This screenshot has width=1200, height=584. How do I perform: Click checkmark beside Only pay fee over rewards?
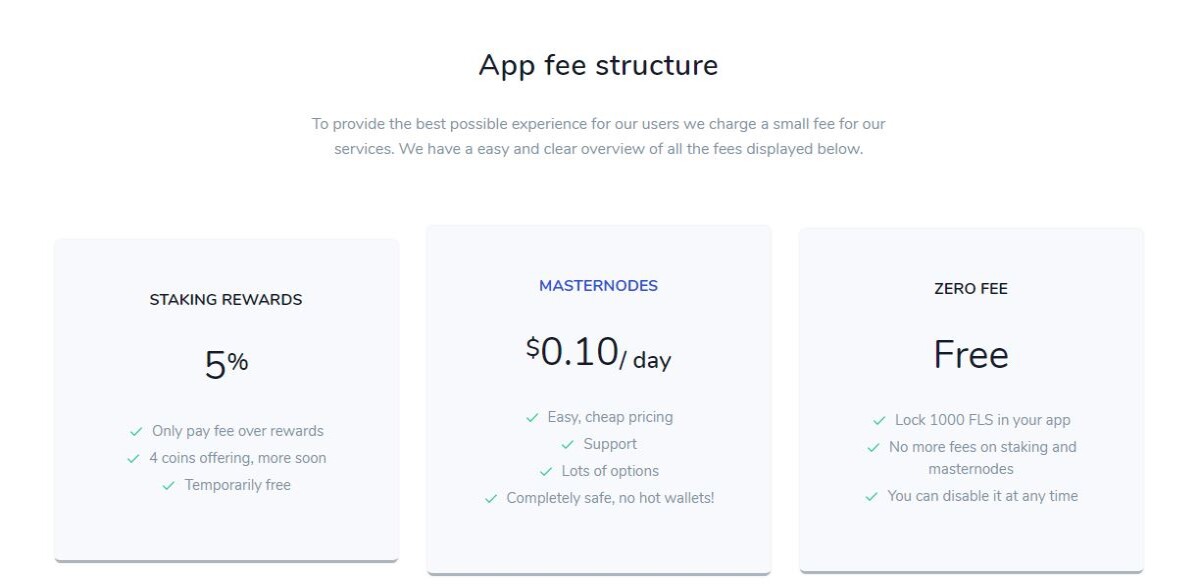pos(136,432)
